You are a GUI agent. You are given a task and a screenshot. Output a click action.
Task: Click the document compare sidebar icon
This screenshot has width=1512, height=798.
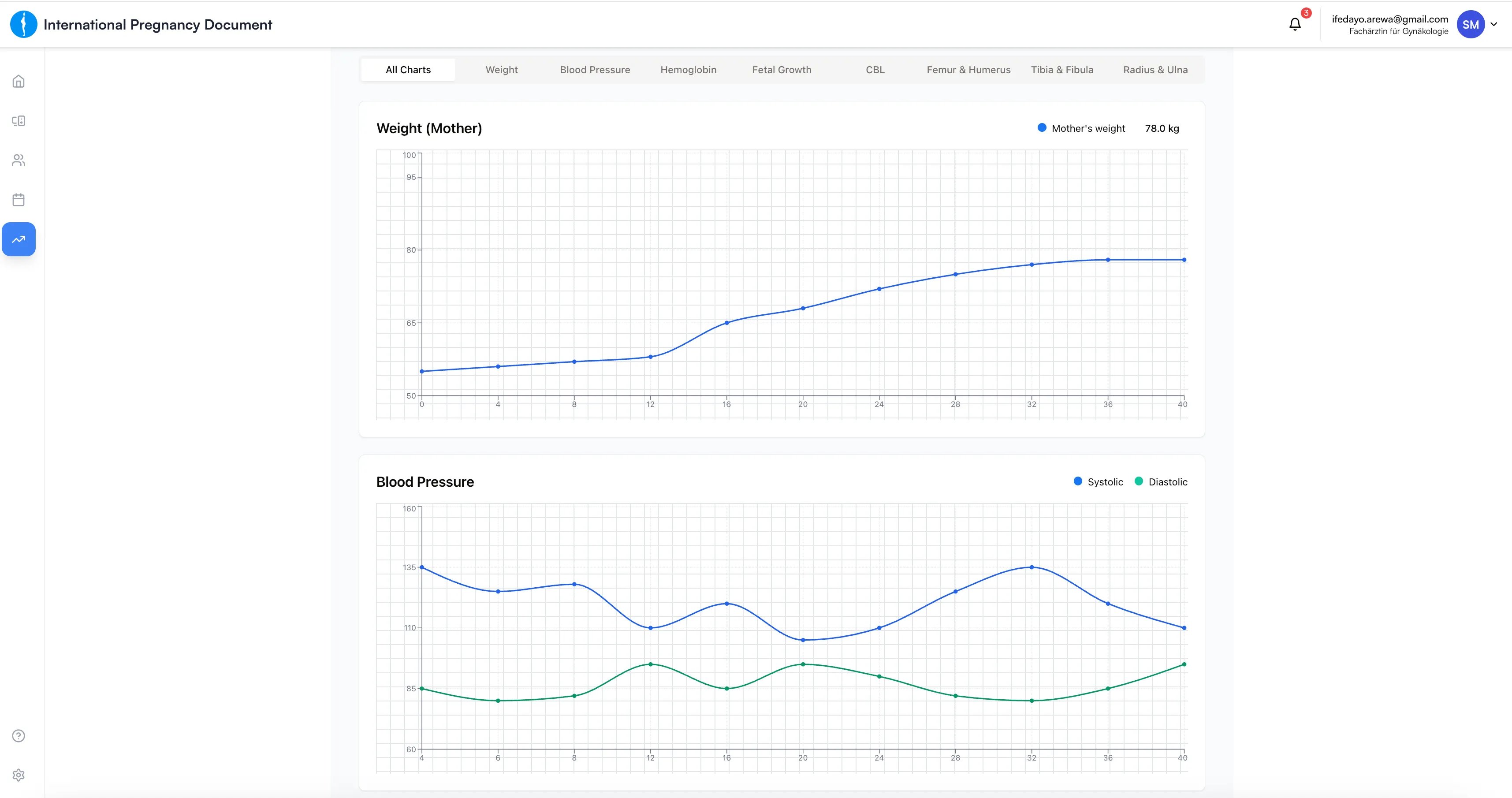coord(18,121)
